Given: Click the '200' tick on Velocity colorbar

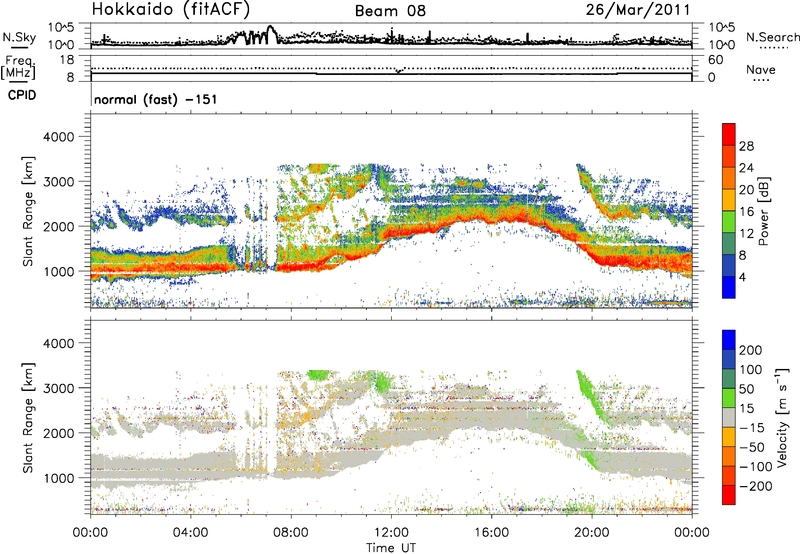Looking at the screenshot, I should (751, 350).
